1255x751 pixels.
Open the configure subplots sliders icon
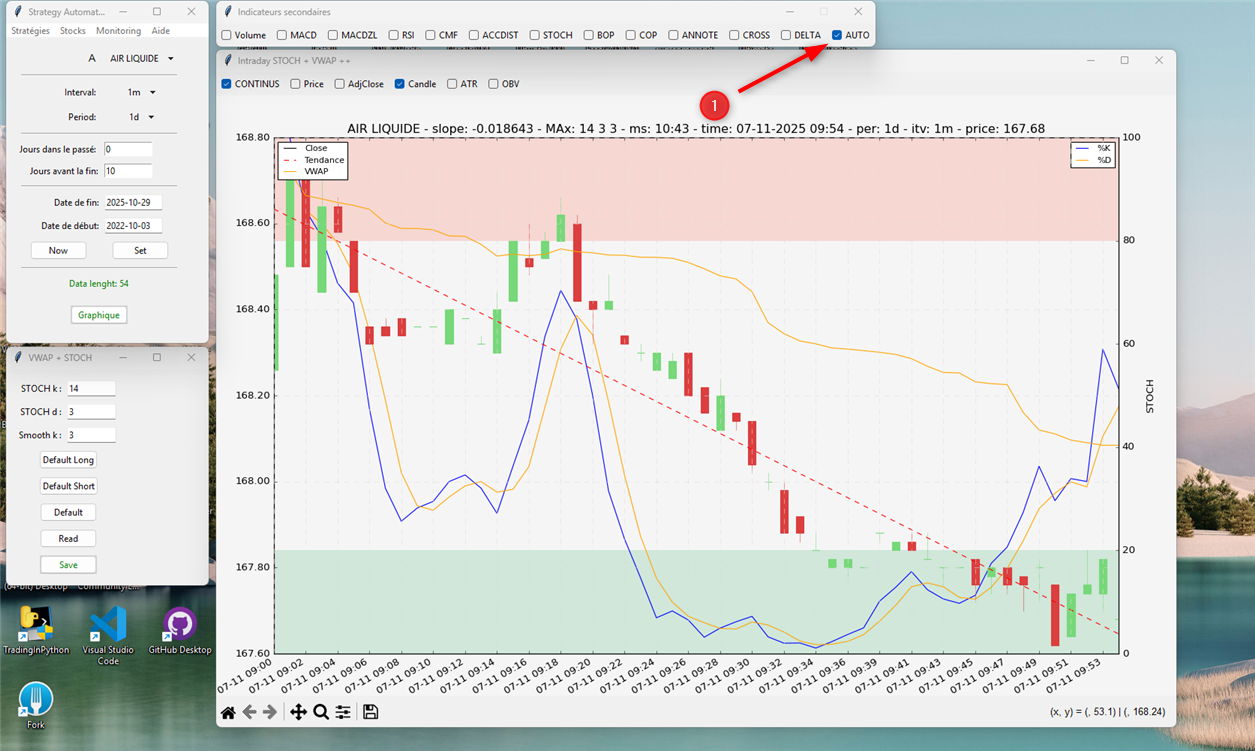pos(343,712)
